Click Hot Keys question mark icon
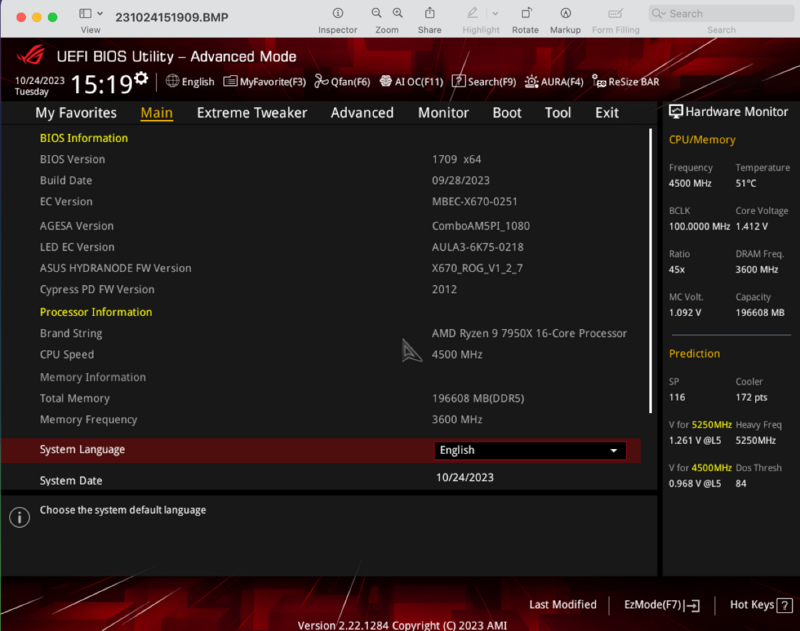 pyautogui.click(x=785, y=605)
